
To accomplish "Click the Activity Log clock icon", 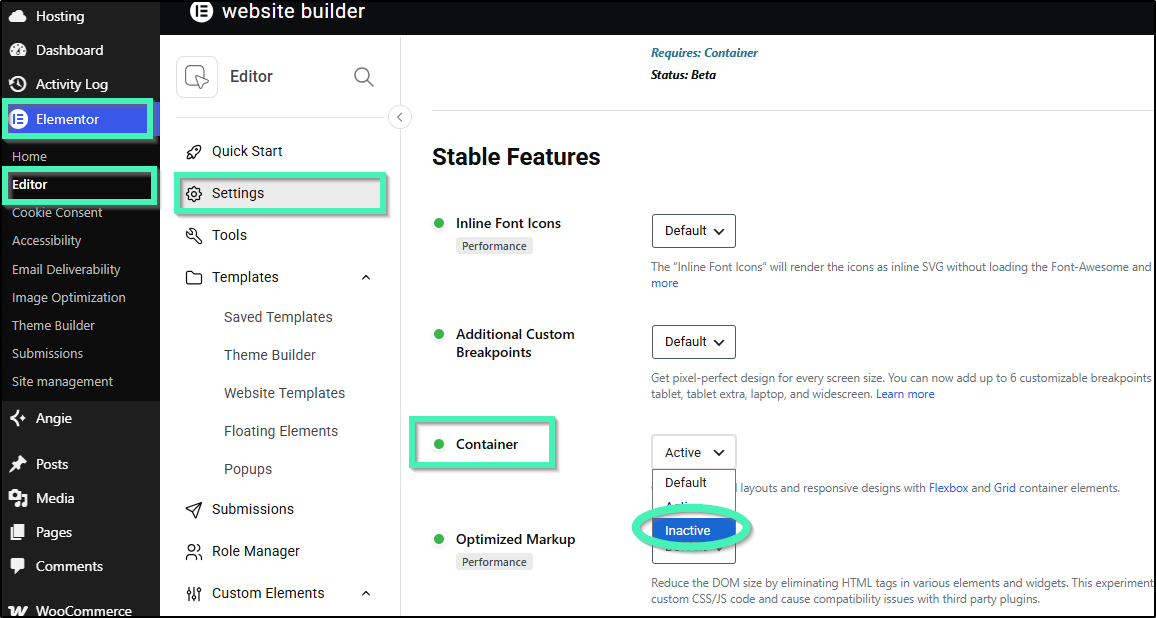I will coord(18,84).
